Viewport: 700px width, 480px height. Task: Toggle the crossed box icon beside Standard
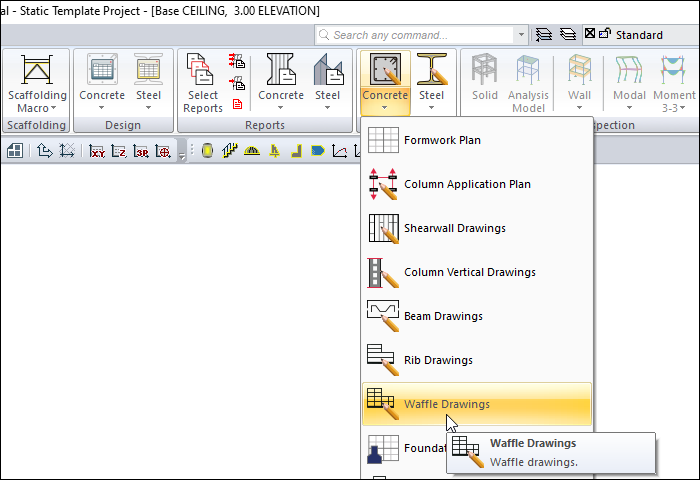pyautogui.click(x=590, y=33)
